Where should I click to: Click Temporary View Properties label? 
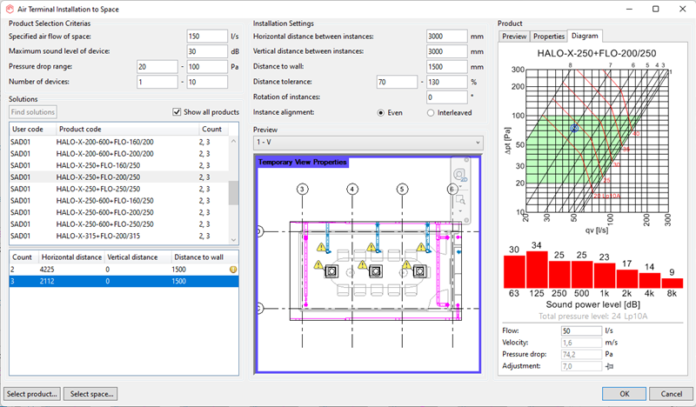click(x=302, y=162)
